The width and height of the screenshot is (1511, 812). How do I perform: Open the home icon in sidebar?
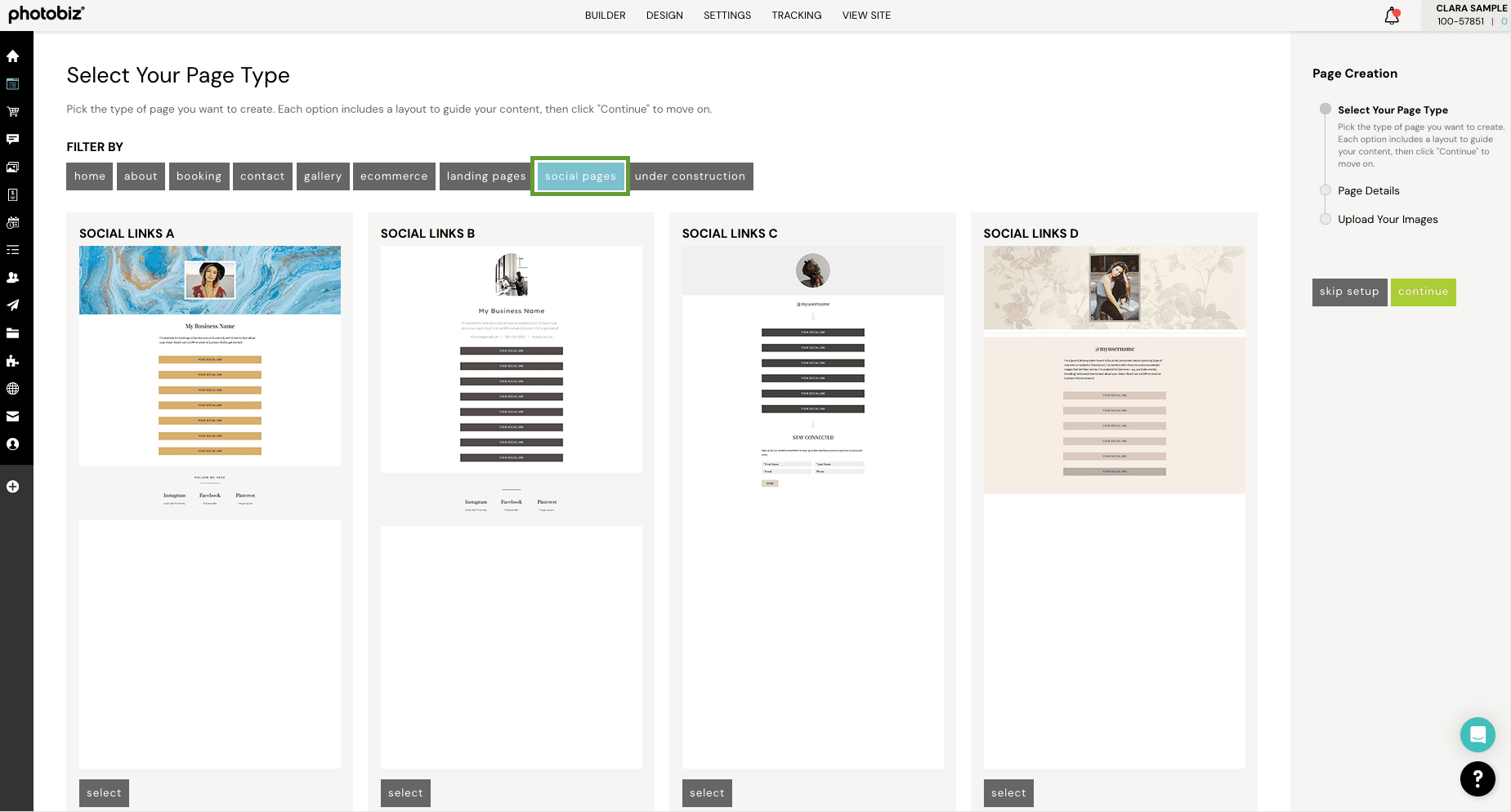[12, 56]
